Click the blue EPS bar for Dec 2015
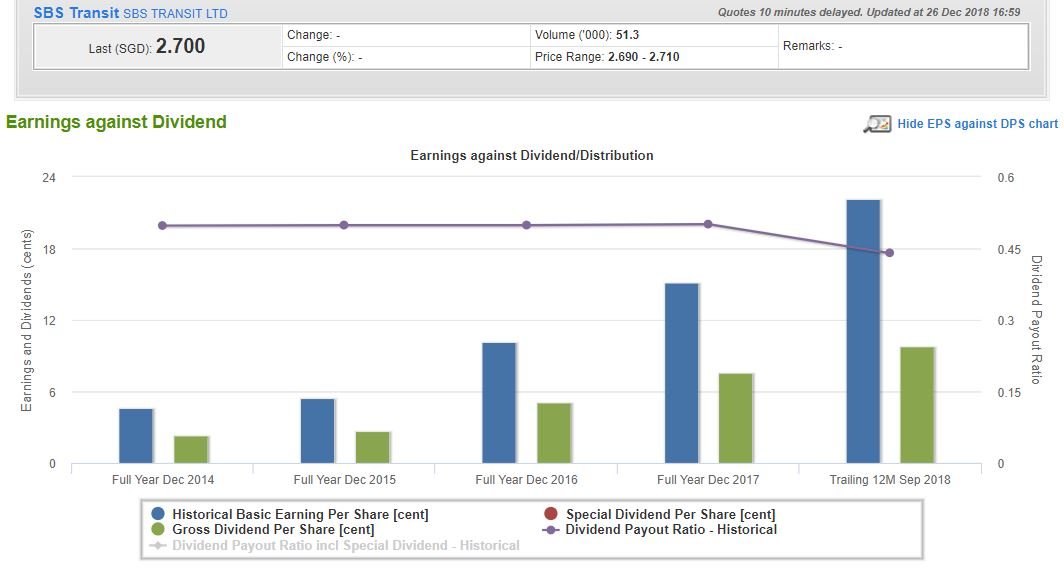This screenshot has height=578, width=1064. pyautogui.click(x=318, y=431)
